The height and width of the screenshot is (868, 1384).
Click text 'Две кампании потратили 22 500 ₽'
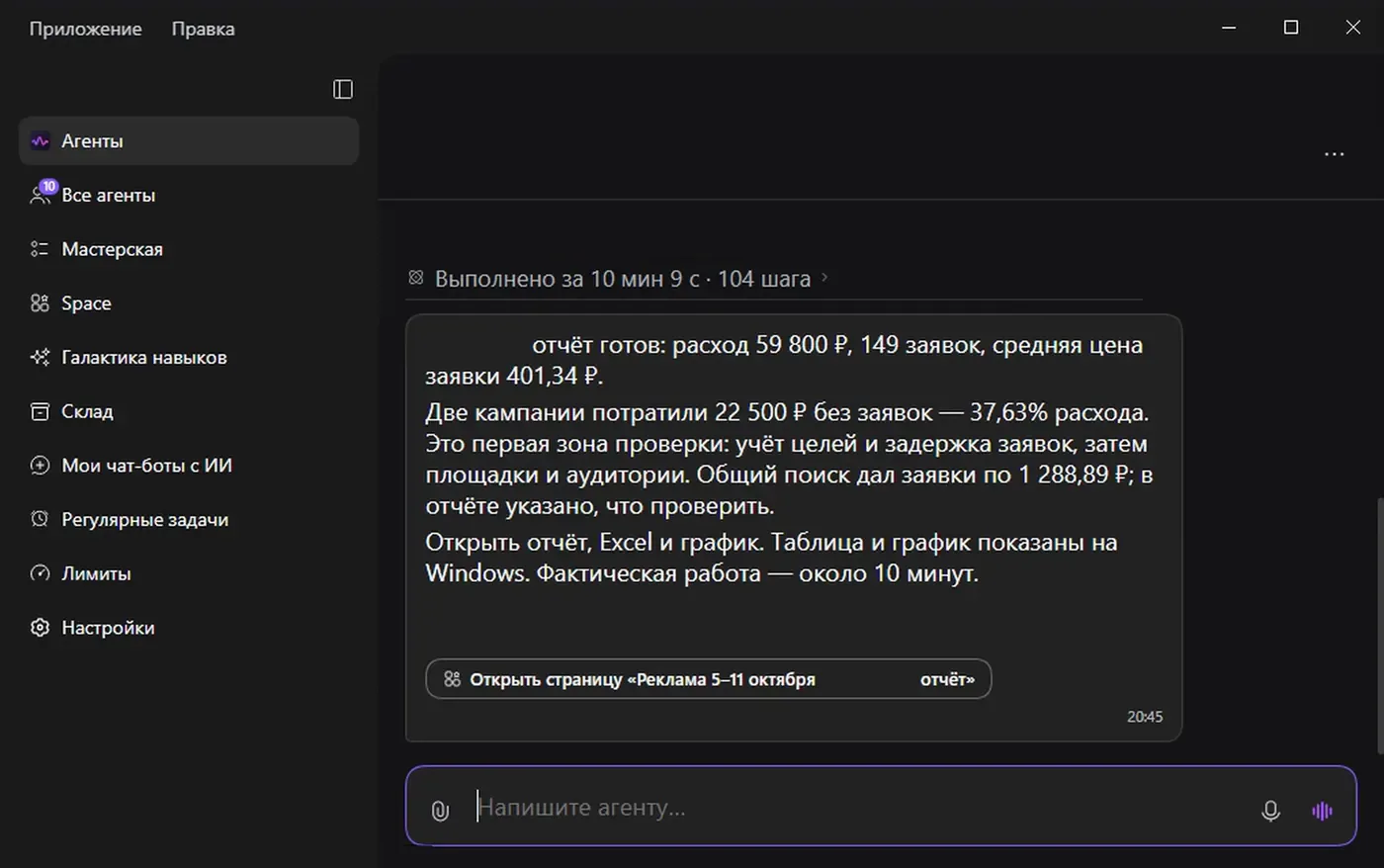pos(616,412)
